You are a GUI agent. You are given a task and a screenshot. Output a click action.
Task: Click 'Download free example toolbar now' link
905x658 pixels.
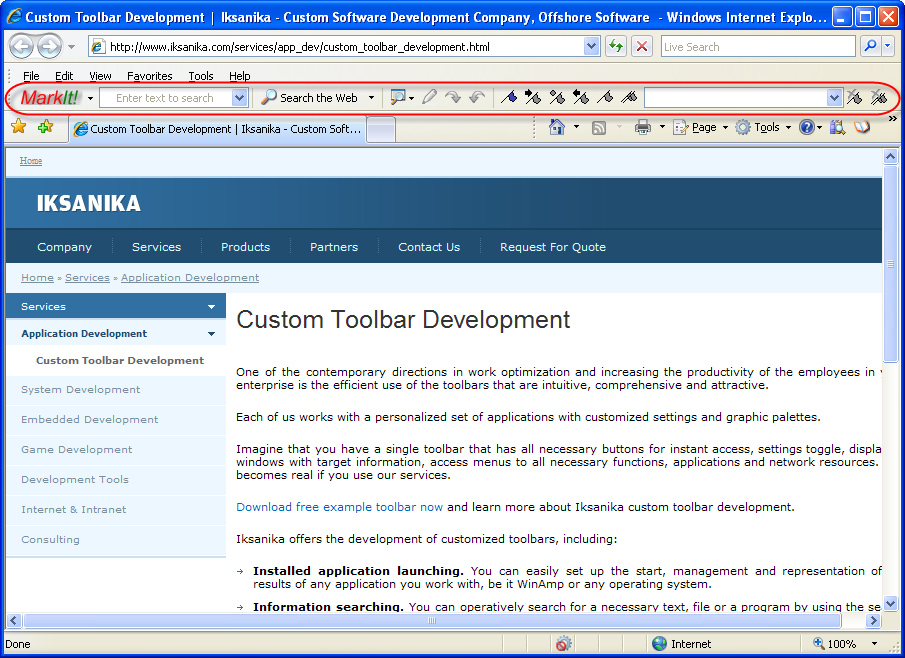tap(339, 507)
